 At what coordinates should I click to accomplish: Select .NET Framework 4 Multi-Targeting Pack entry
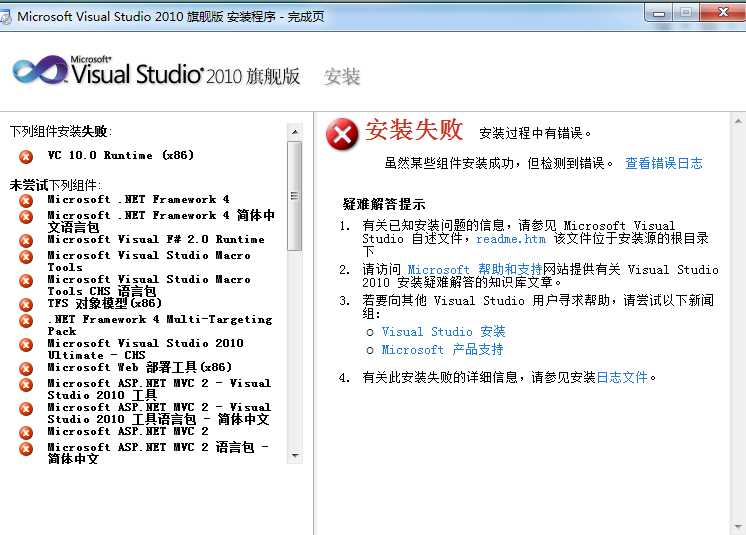point(160,325)
